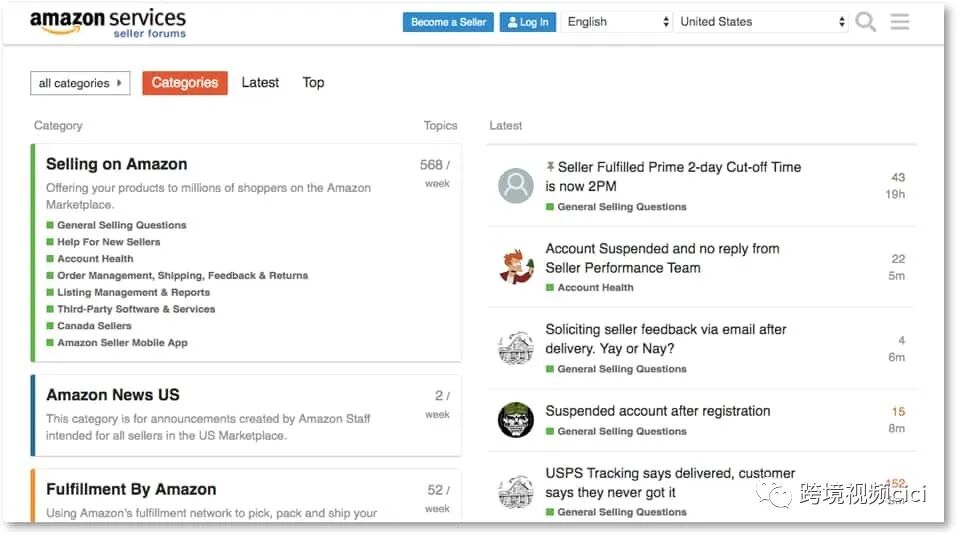Click the Amazon Services seller forums logo
This screenshot has width=957, height=535.
(107, 23)
